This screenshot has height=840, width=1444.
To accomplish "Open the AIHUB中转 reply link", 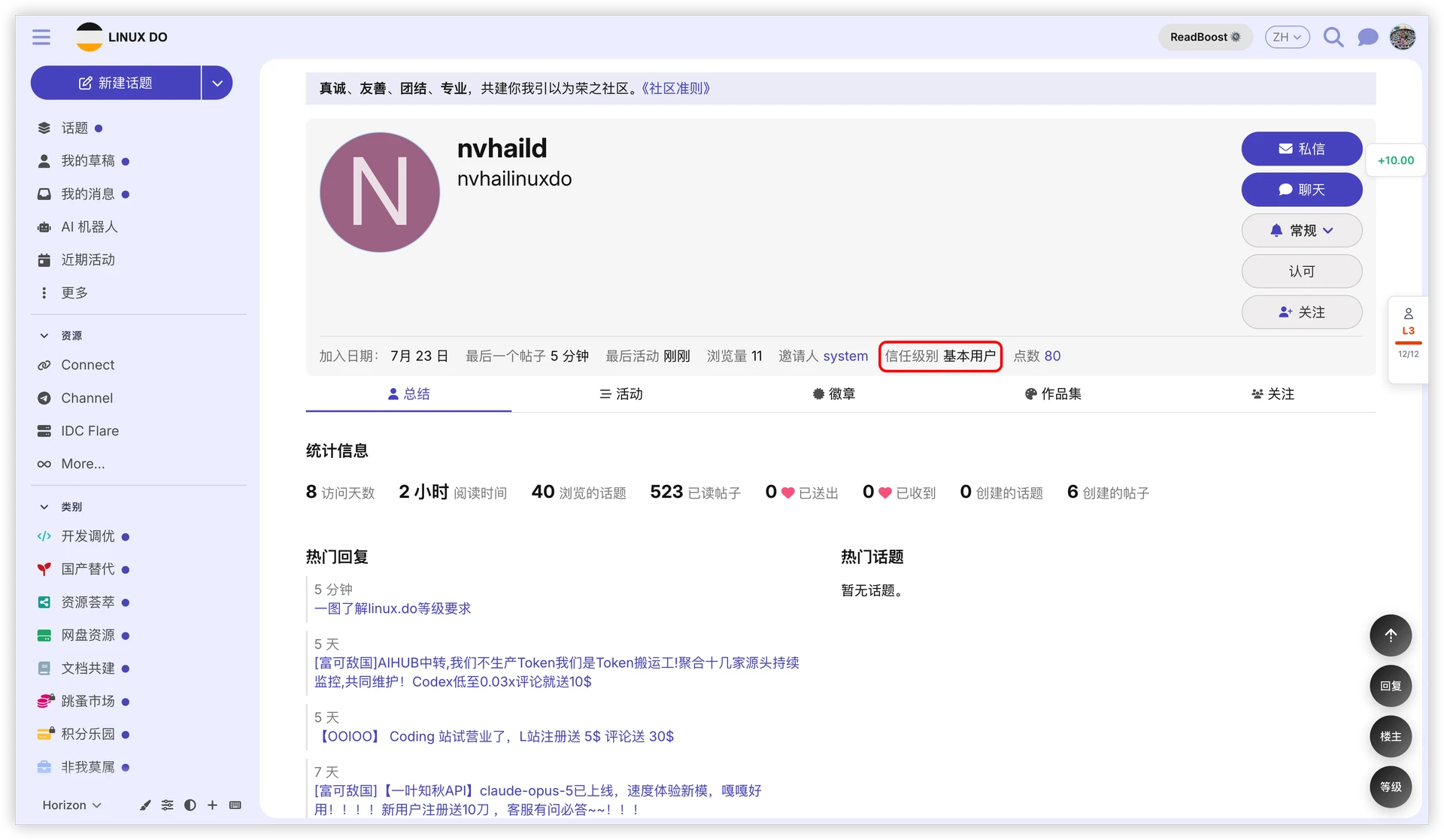I will (557, 672).
